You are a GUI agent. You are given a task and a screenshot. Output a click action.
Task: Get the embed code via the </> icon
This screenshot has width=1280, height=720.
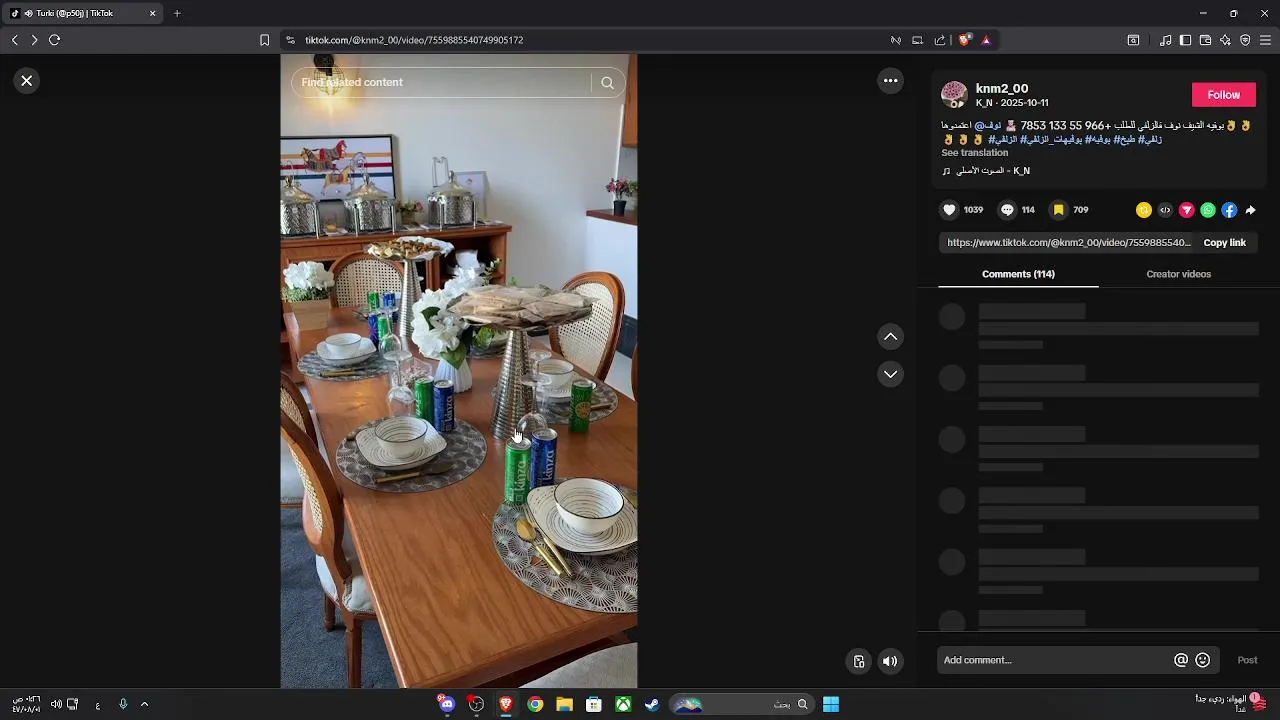tap(1165, 210)
